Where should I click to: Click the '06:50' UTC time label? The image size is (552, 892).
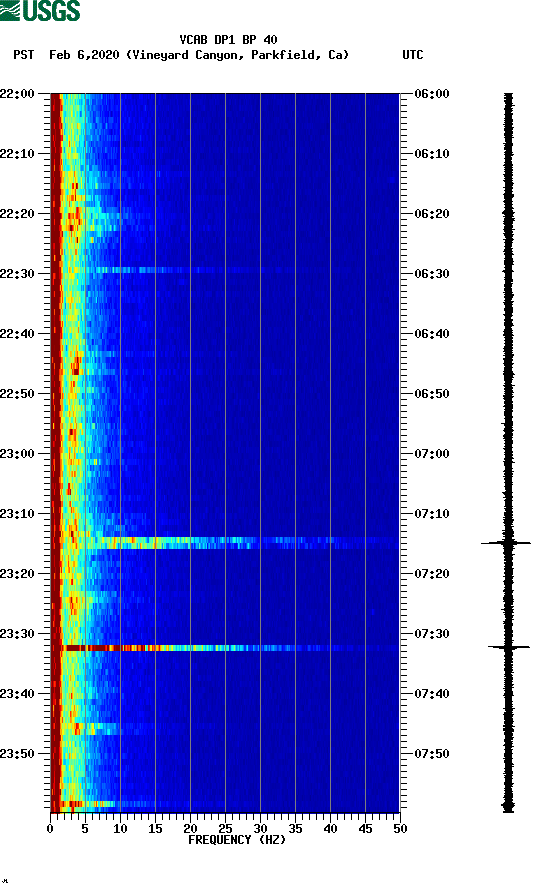pyautogui.click(x=432, y=394)
